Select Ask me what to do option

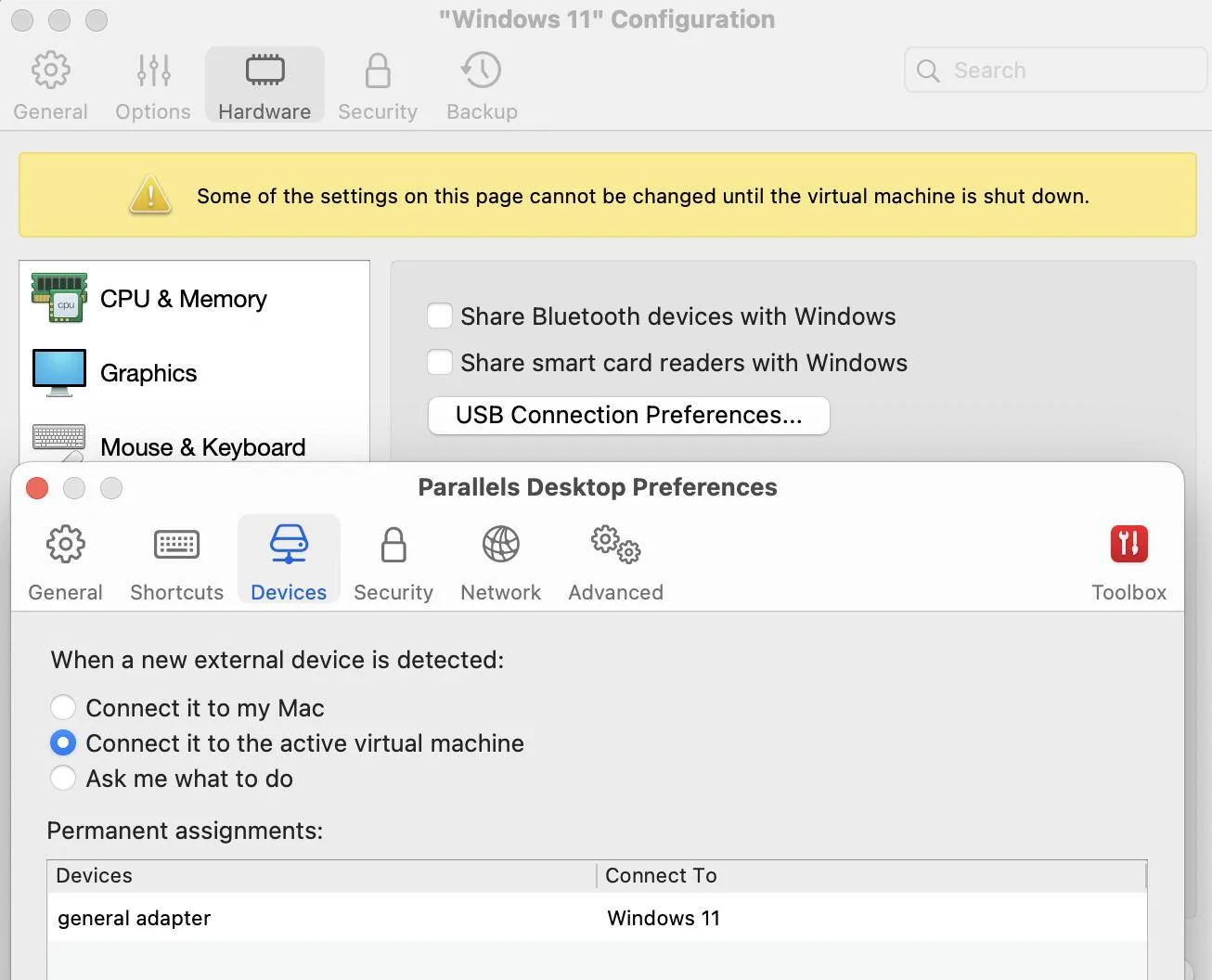point(63,779)
